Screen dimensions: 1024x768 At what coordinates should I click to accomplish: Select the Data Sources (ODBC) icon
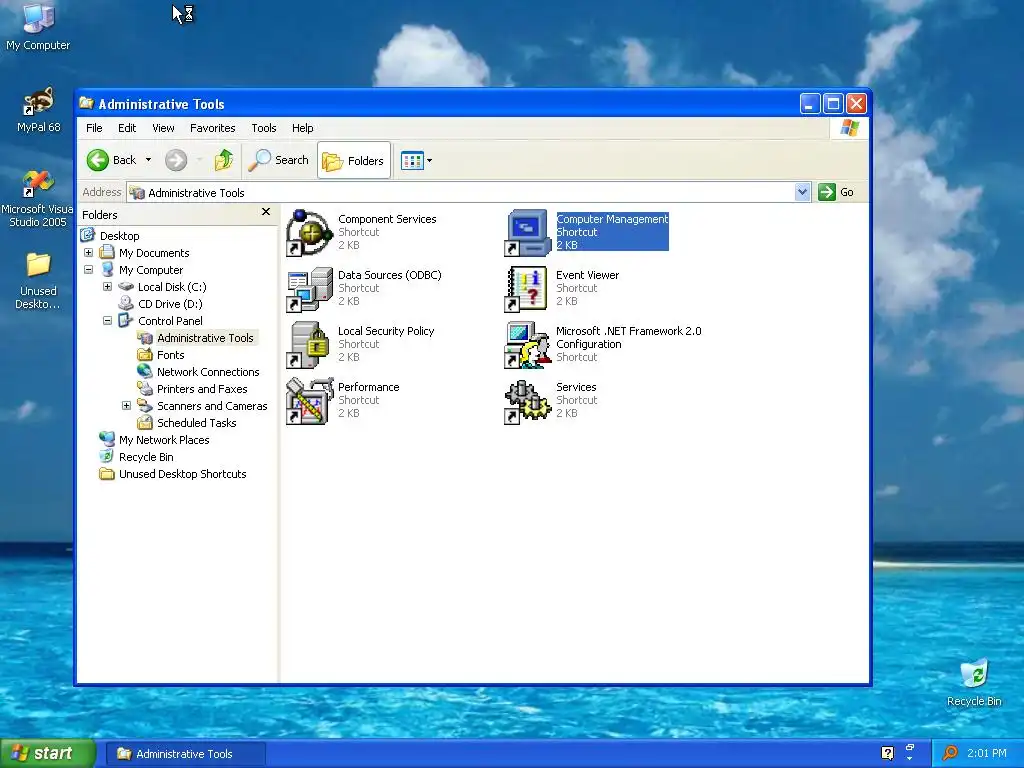pyautogui.click(x=310, y=289)
